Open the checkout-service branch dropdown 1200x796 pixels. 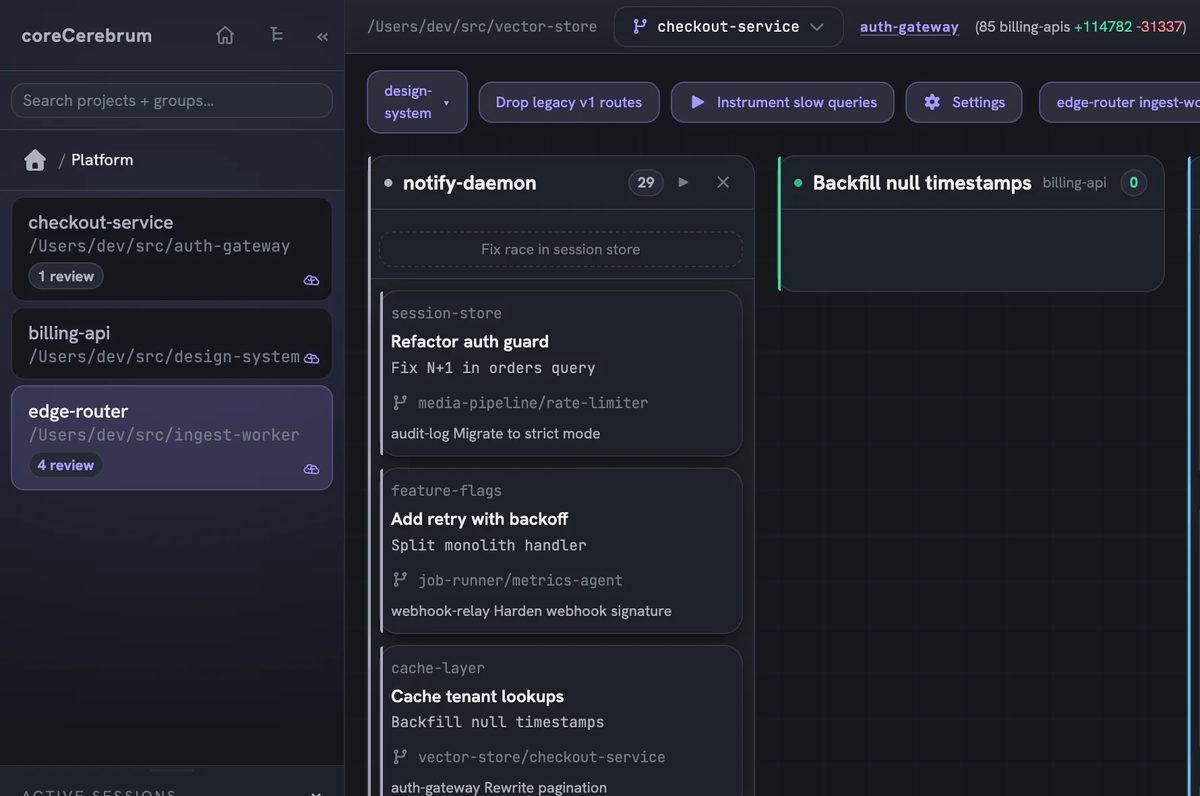(728, 27)
